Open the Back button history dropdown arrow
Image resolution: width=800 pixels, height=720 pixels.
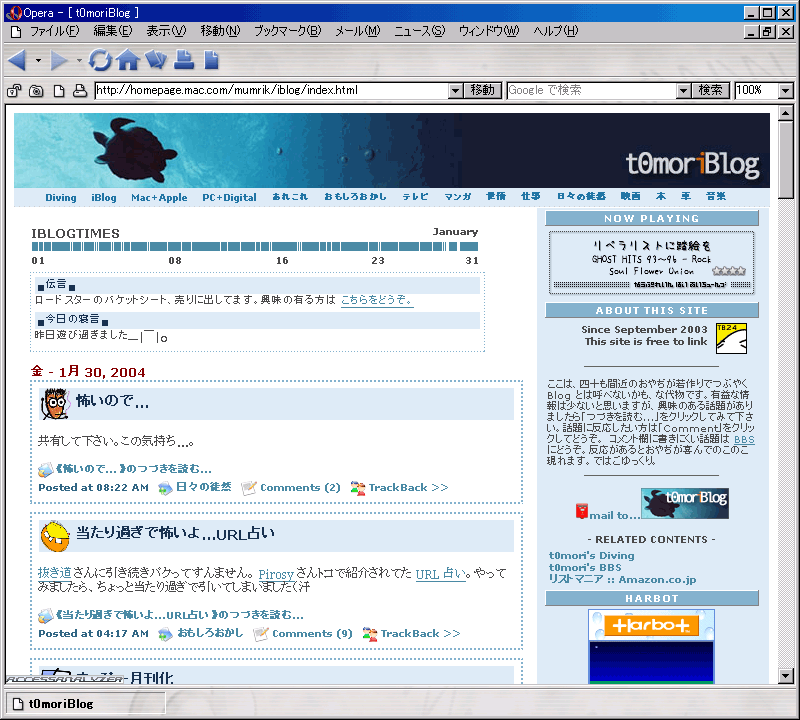click(x=38, y=61)
